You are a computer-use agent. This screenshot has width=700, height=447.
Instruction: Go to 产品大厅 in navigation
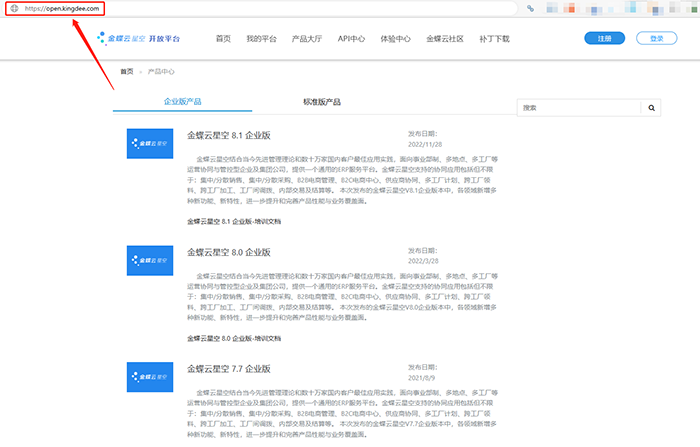(307, 39)
